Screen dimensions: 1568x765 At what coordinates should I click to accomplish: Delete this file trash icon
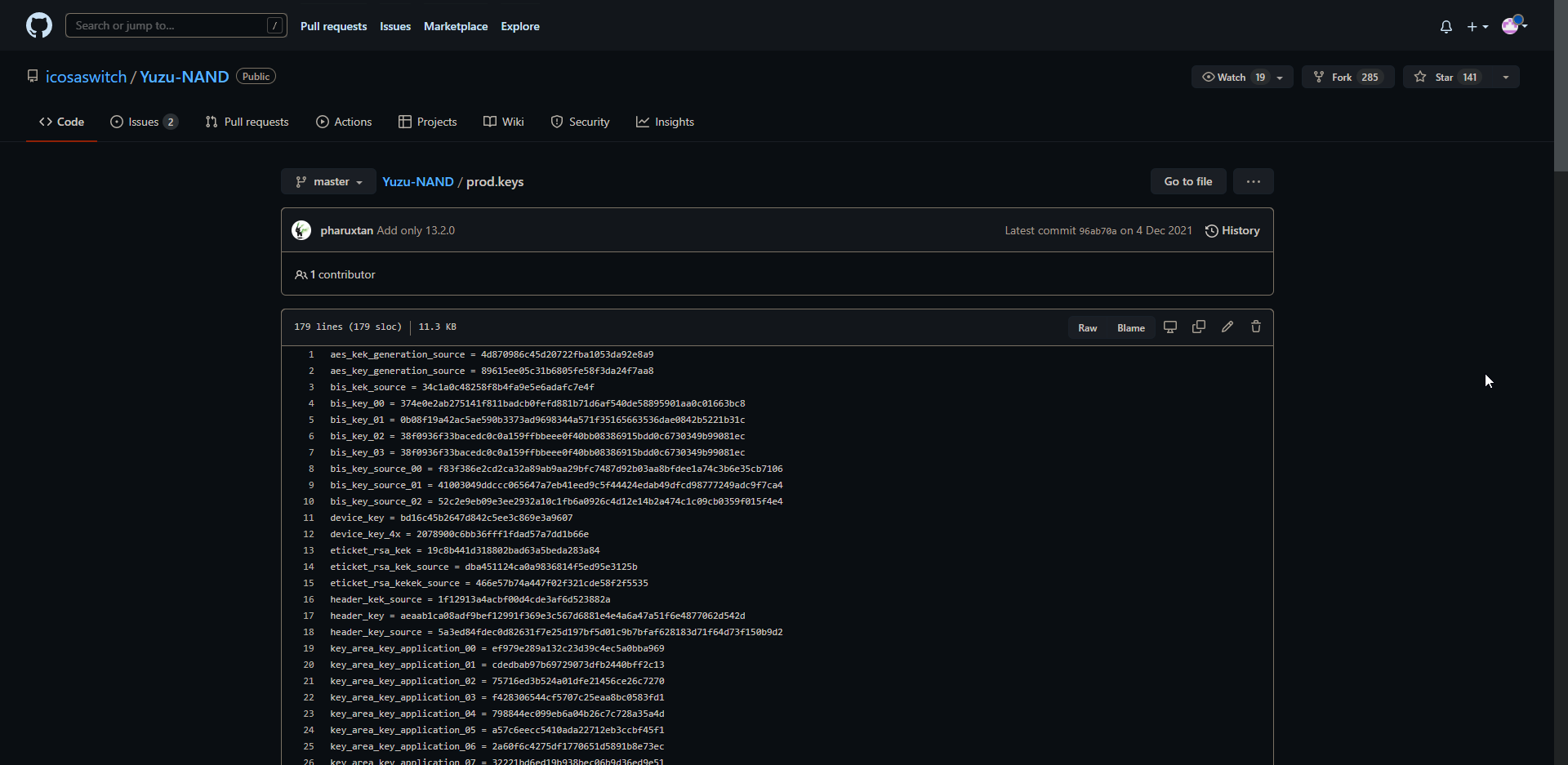point(1256,327)
